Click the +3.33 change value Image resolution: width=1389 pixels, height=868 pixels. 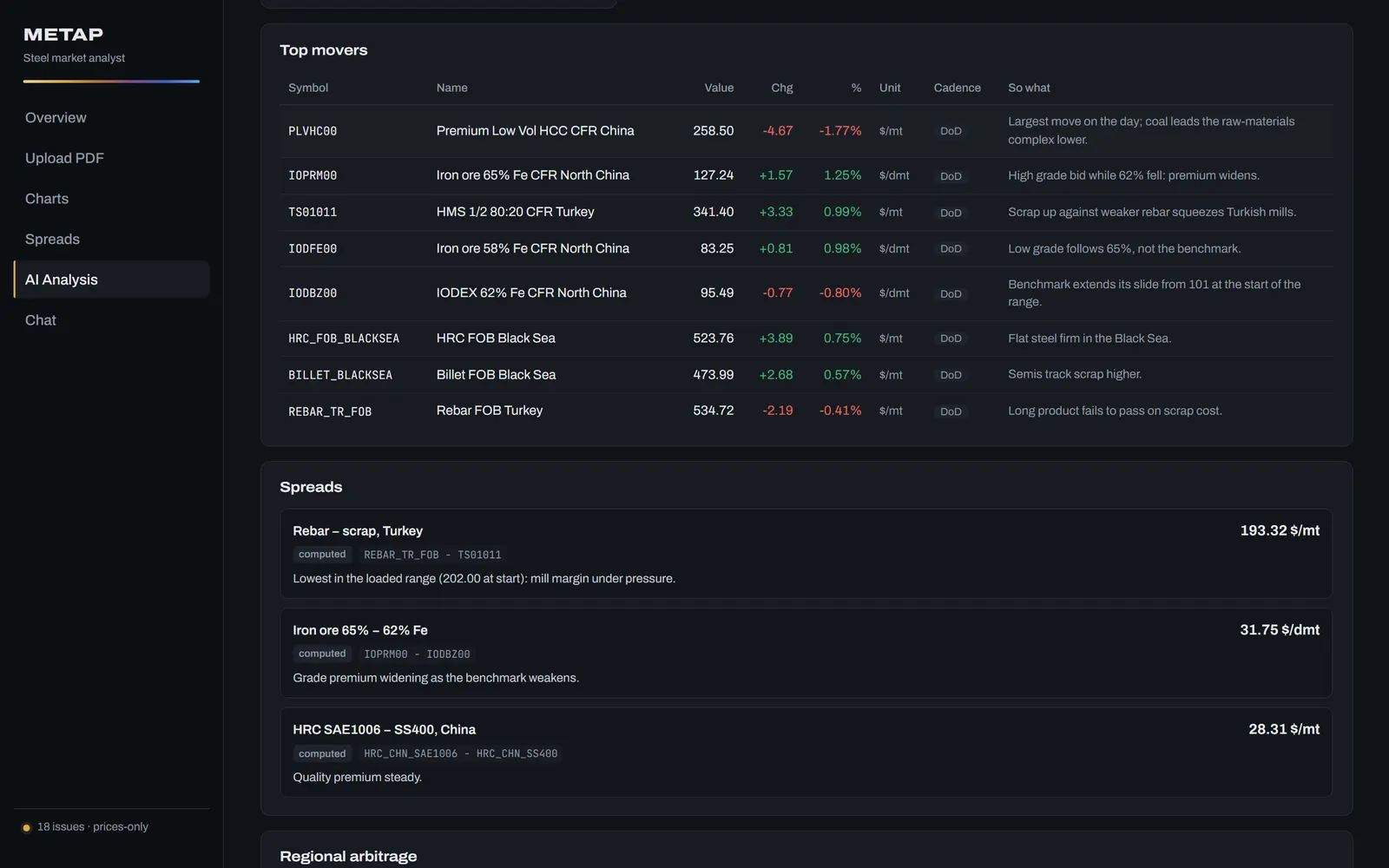click(x=776, y=212)
